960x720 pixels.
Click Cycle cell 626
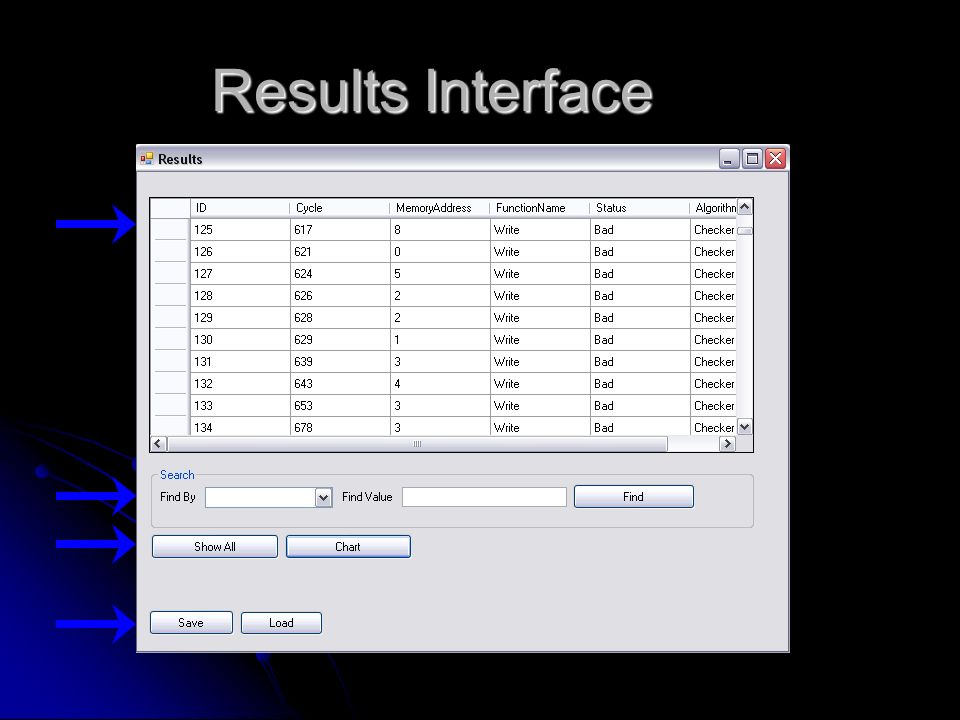340,296
